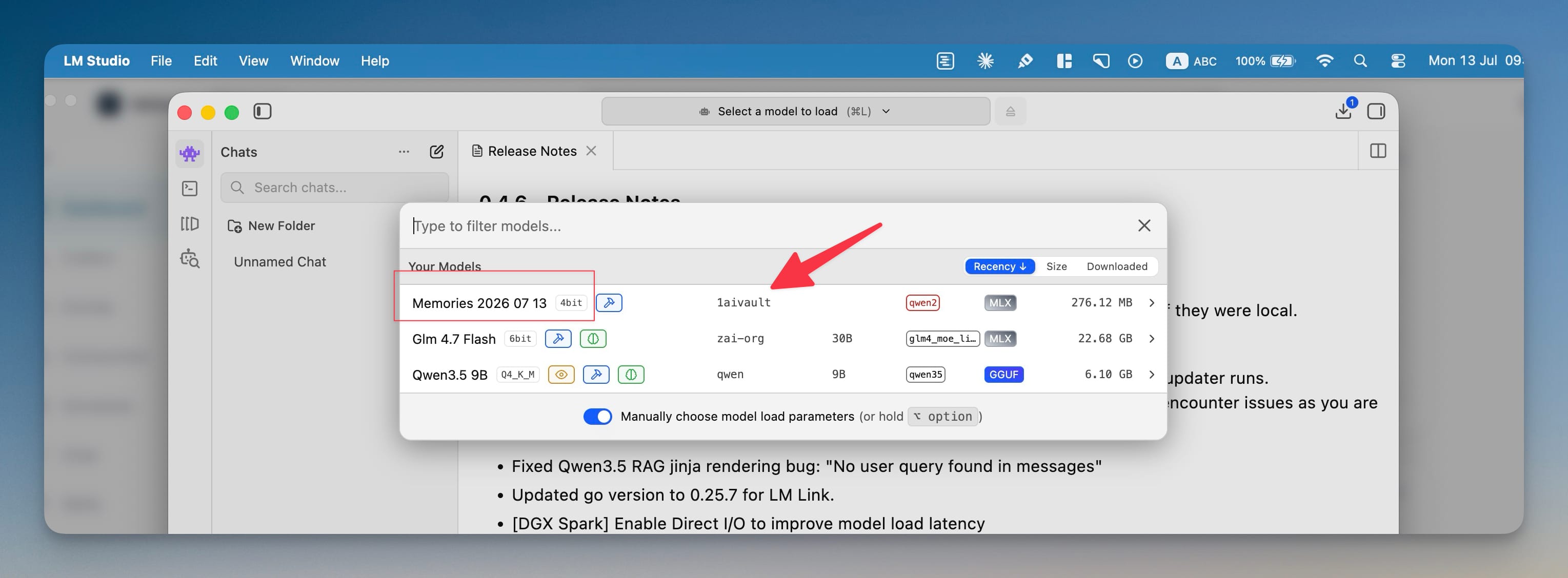1568x578 pixels.
Task: Open the Edit menu
Action: 205,61
